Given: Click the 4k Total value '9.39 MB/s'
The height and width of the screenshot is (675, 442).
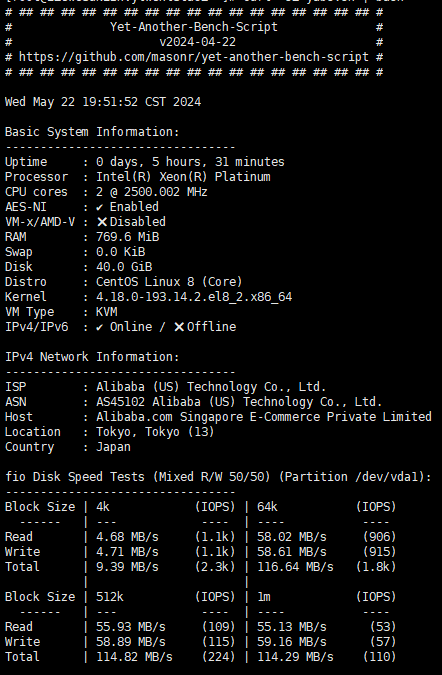Looking at the screenshot, I should [x=127, y=567].
